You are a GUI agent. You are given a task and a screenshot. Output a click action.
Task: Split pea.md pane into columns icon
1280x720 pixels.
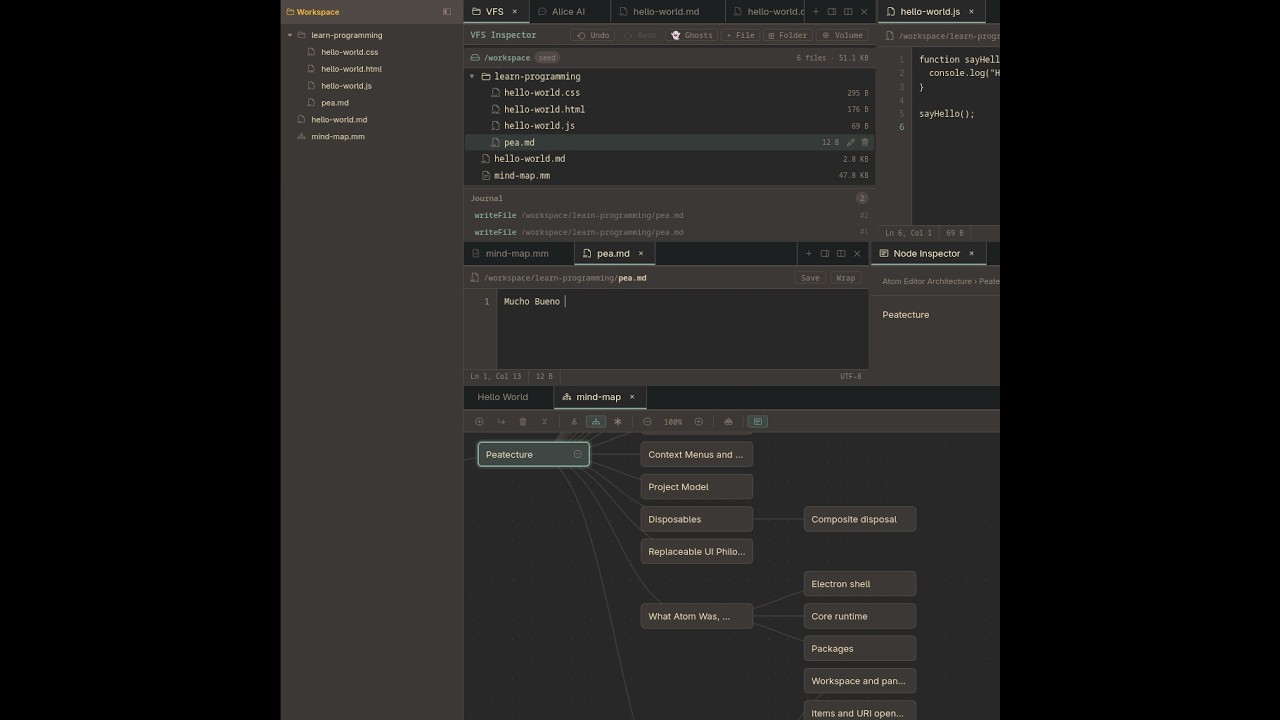[841, 254]
